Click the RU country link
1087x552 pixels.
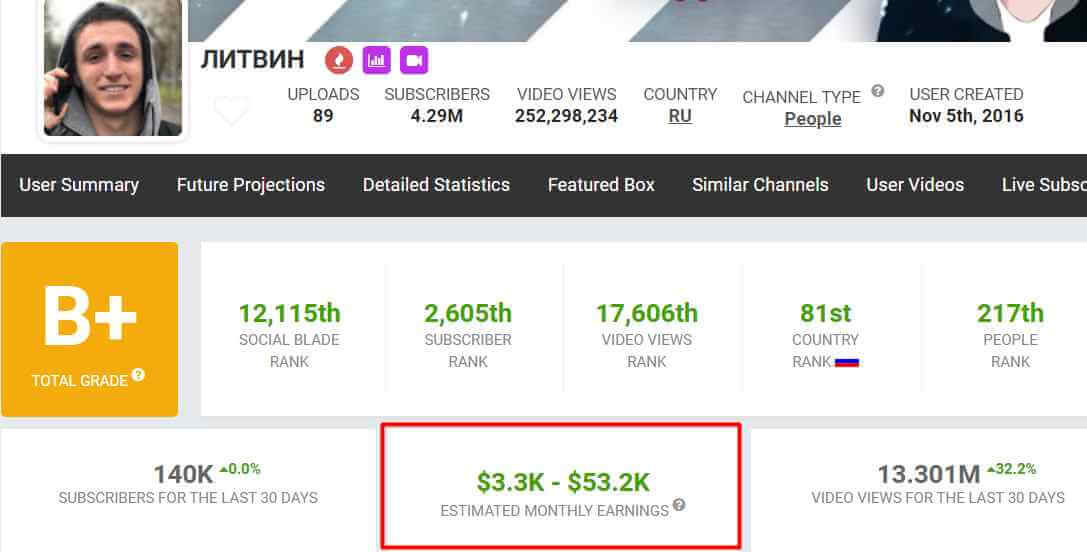(680, 116)
